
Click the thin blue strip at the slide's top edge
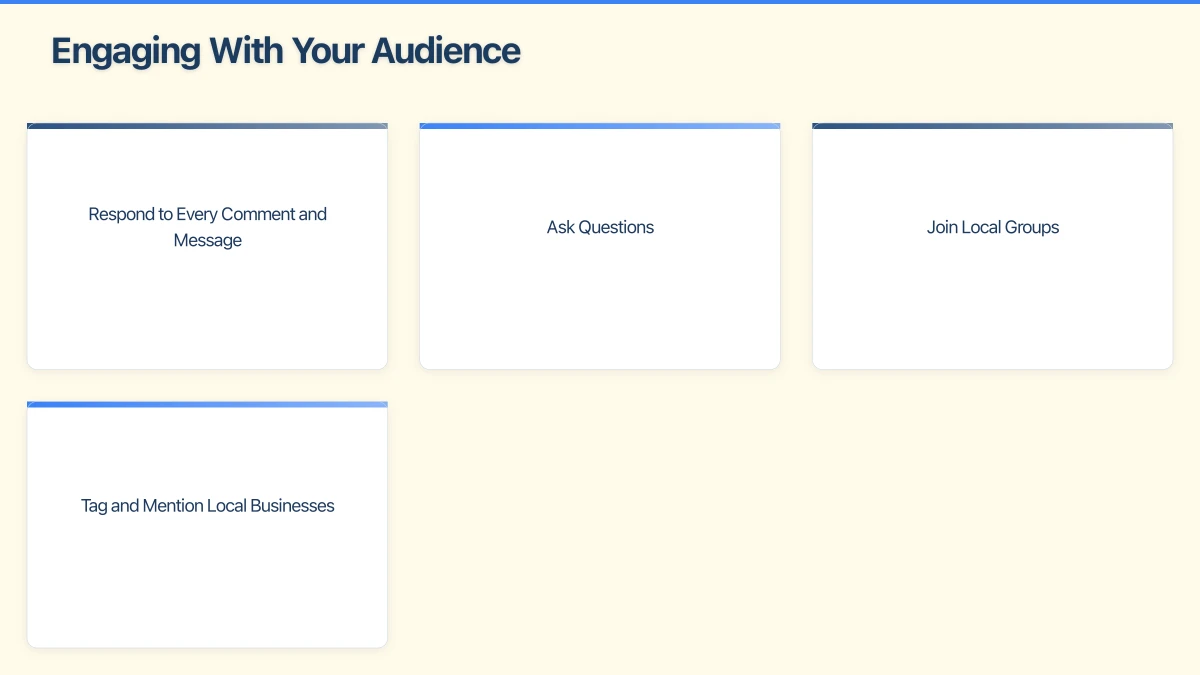click(600, 2)
